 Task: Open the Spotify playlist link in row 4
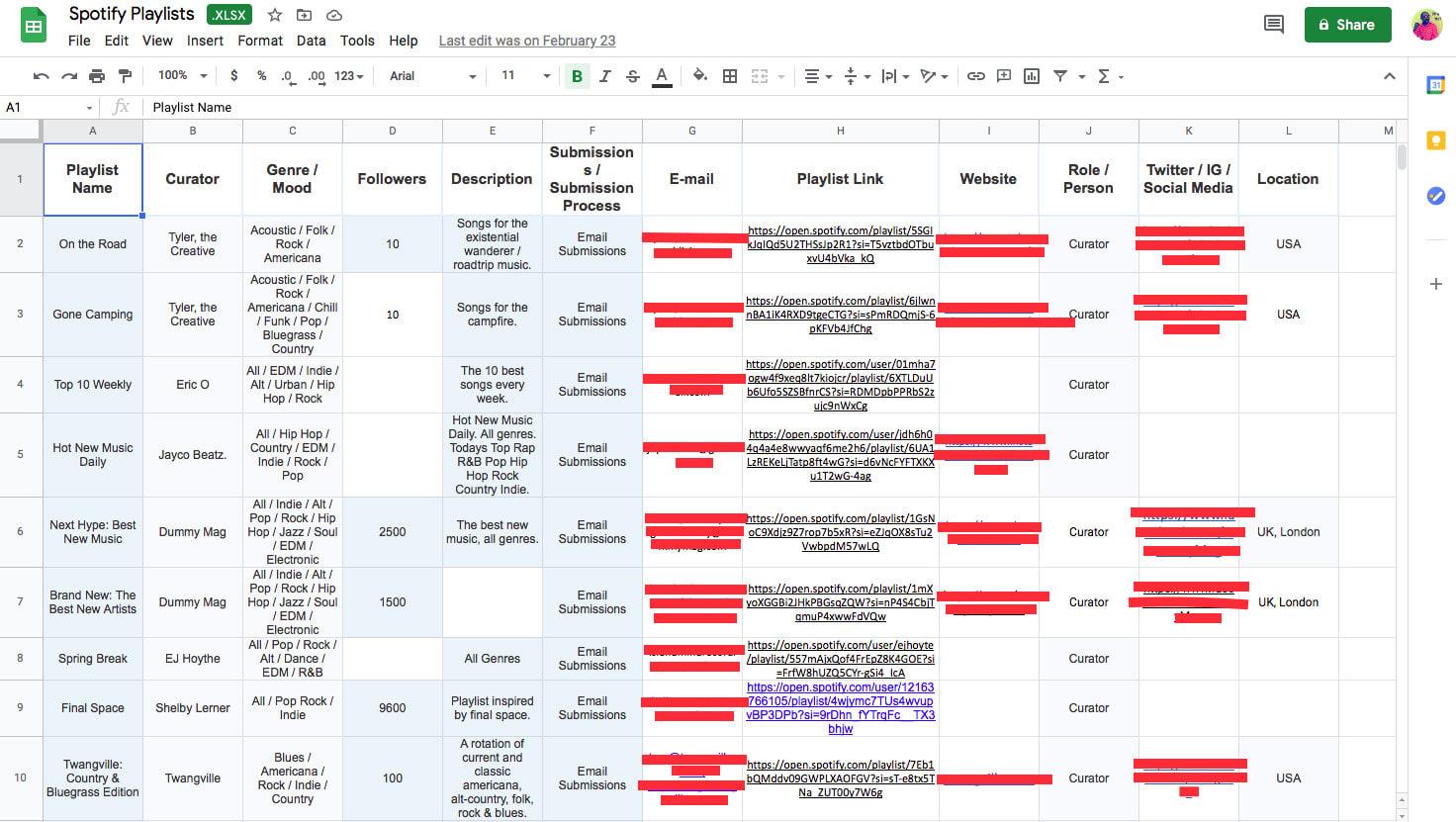tap(839, 385)
